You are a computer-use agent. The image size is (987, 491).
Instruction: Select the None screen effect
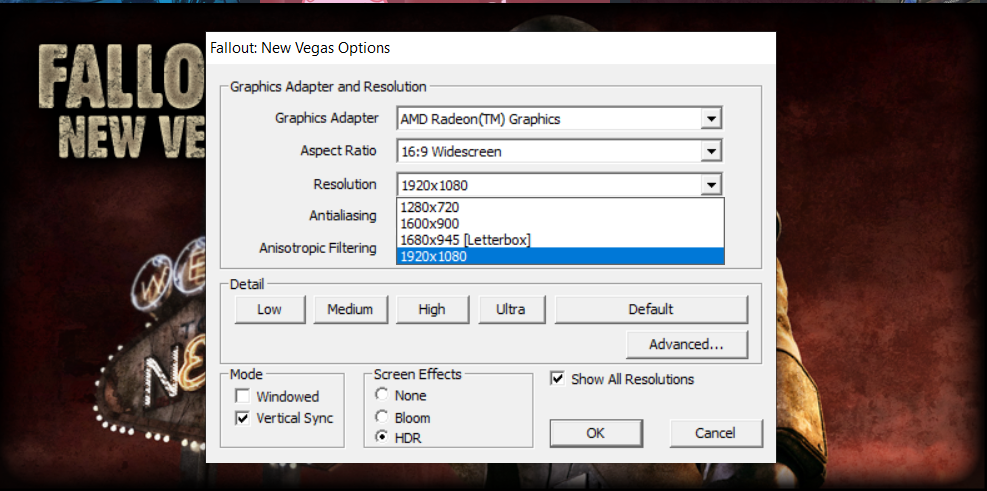point(381,395)
